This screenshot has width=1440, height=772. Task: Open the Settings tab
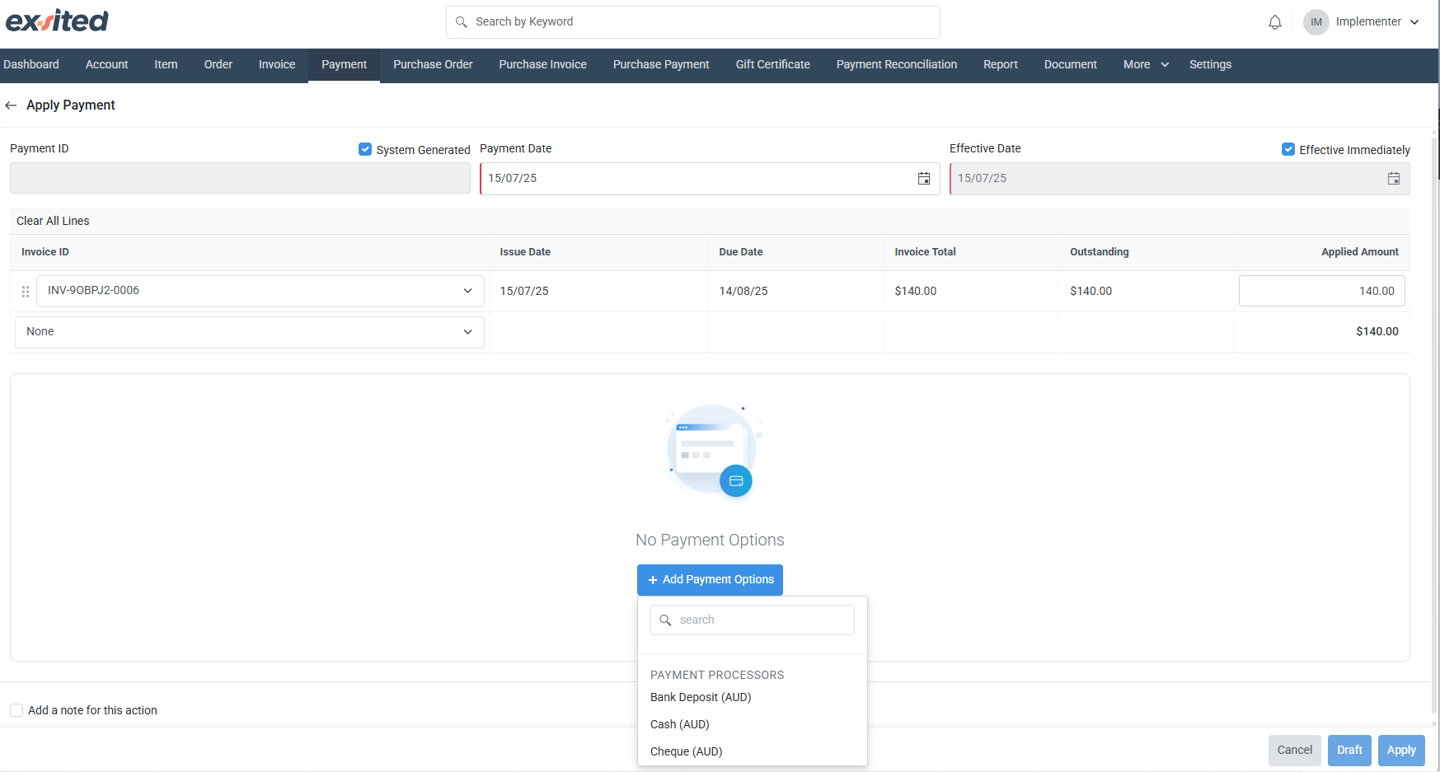(x=1210, y=65)
